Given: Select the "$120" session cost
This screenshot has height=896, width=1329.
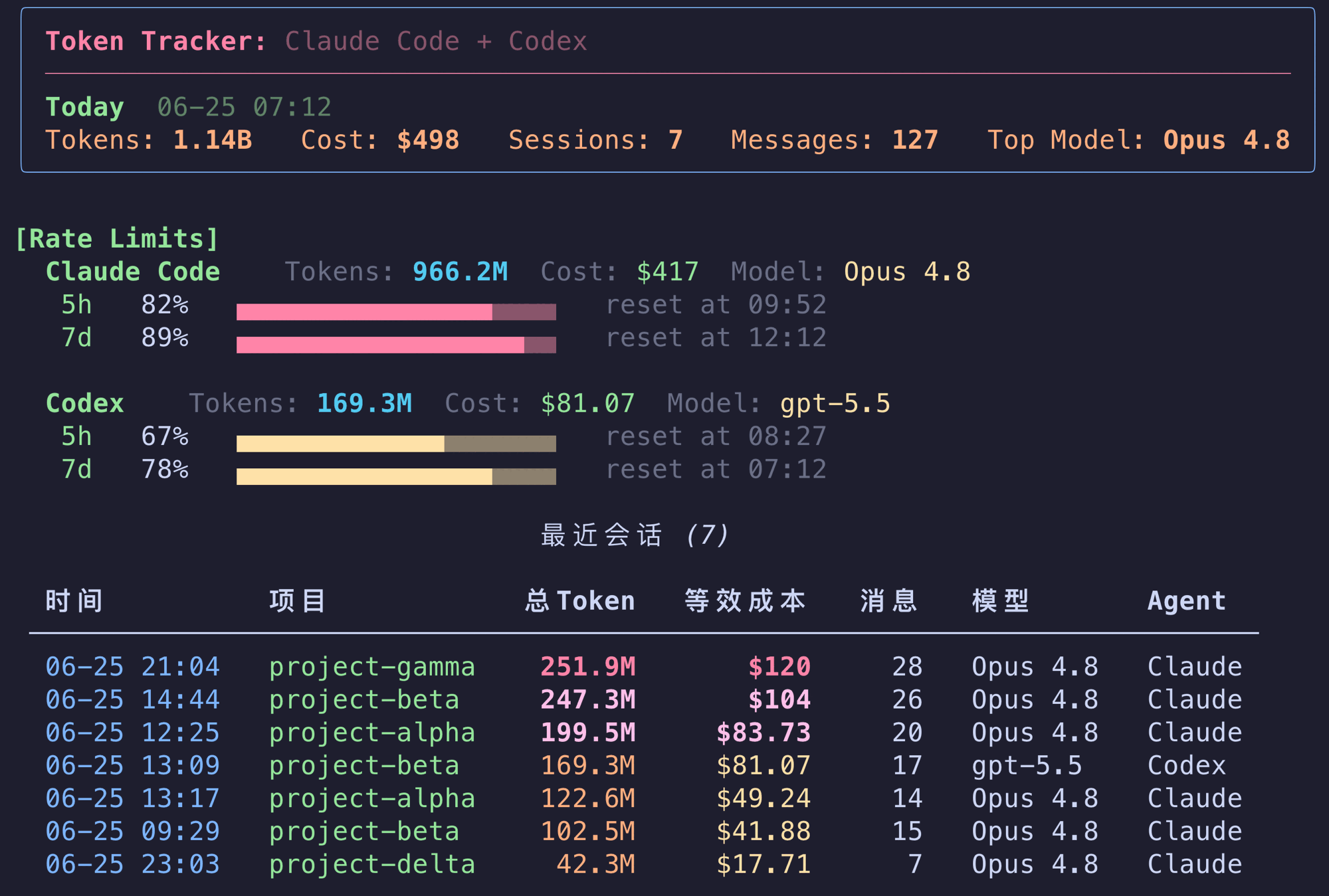Looking at the screenshot, I should (x=779, y=666).
